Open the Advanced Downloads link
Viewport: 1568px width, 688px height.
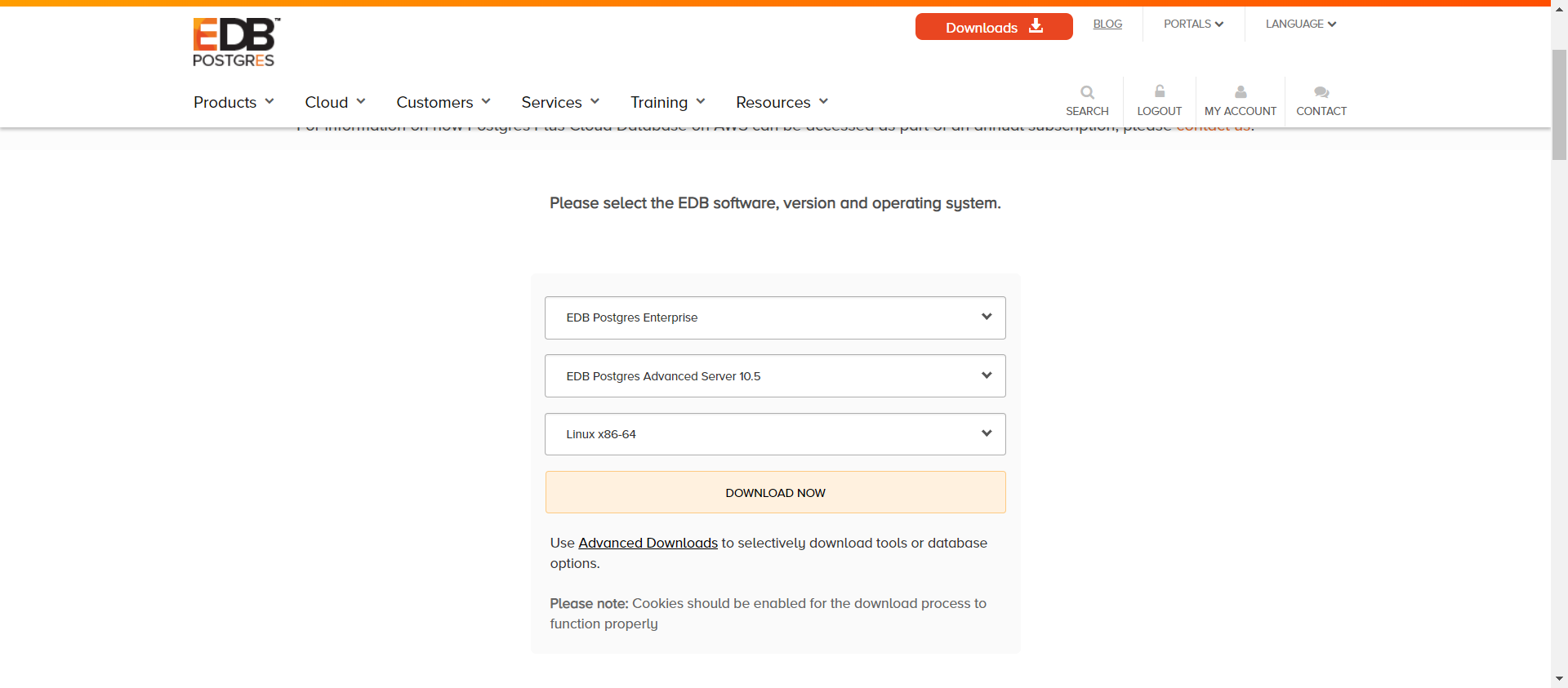click(x=648, y=543)
